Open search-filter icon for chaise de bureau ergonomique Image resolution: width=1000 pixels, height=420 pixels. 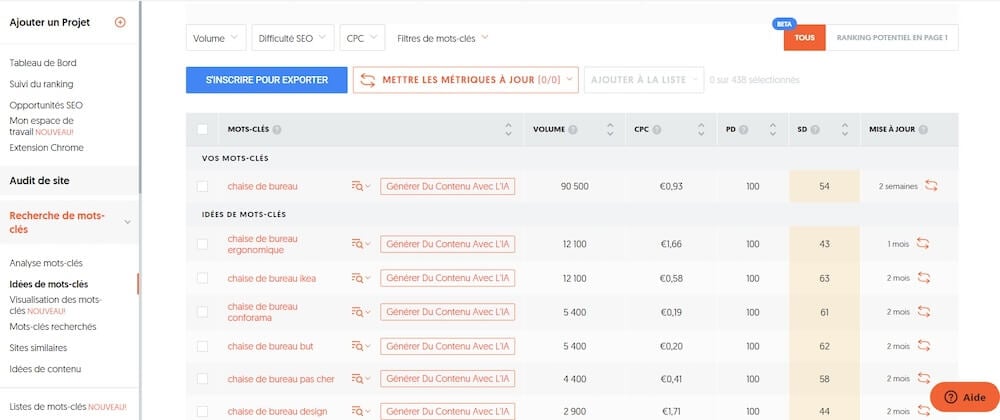[360, 243]
